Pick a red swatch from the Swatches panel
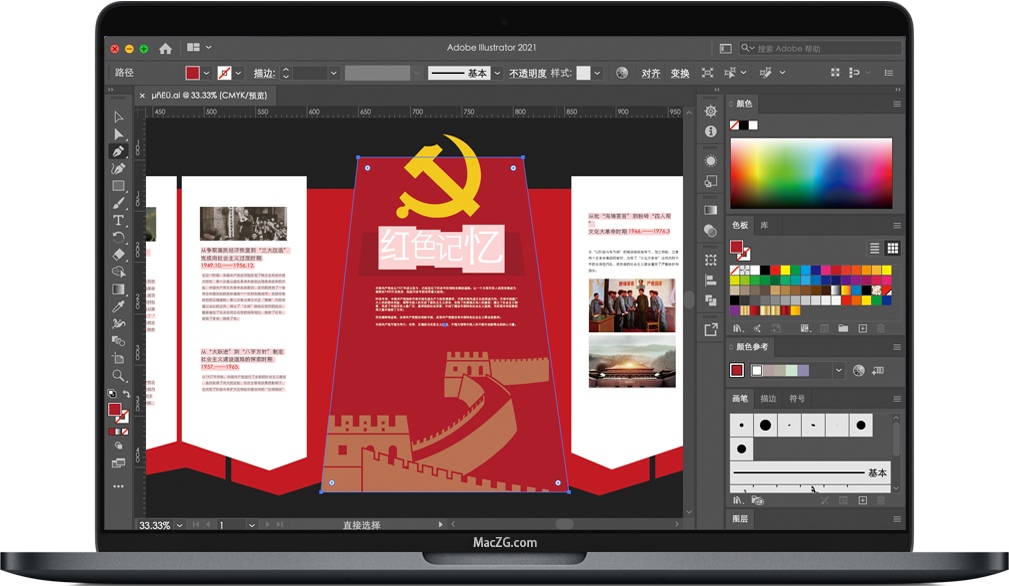 point(774,268)
